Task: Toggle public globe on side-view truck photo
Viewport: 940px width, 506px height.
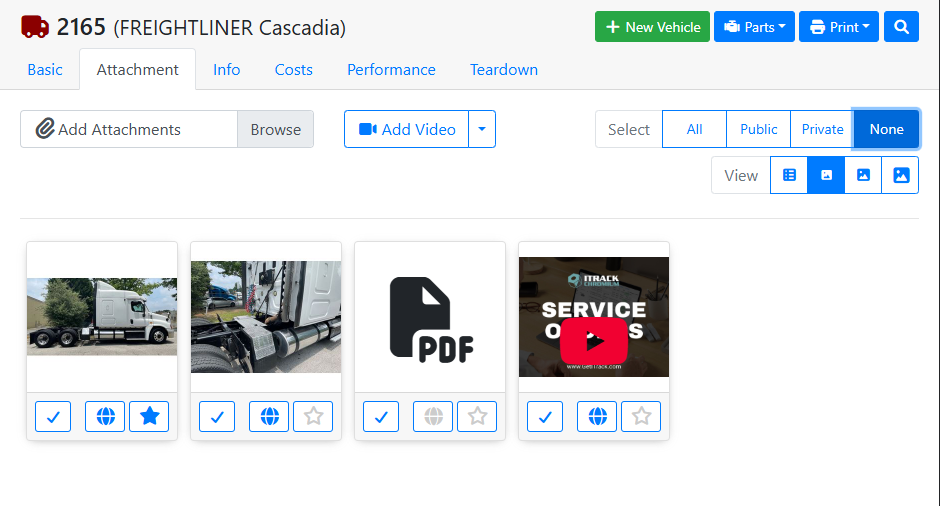Action: (105, 416)
